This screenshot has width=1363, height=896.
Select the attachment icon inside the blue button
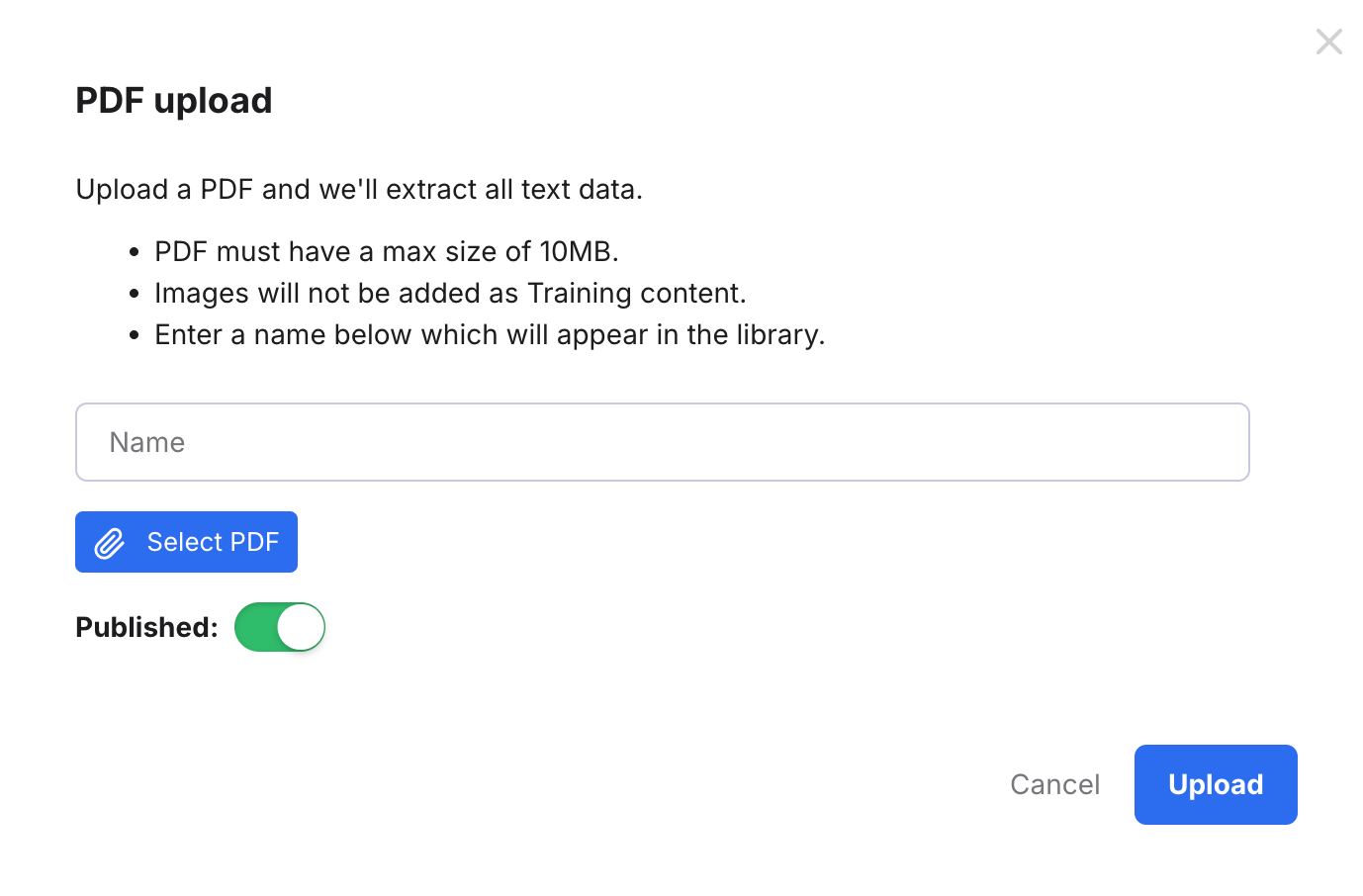click(x=109, y=542)
